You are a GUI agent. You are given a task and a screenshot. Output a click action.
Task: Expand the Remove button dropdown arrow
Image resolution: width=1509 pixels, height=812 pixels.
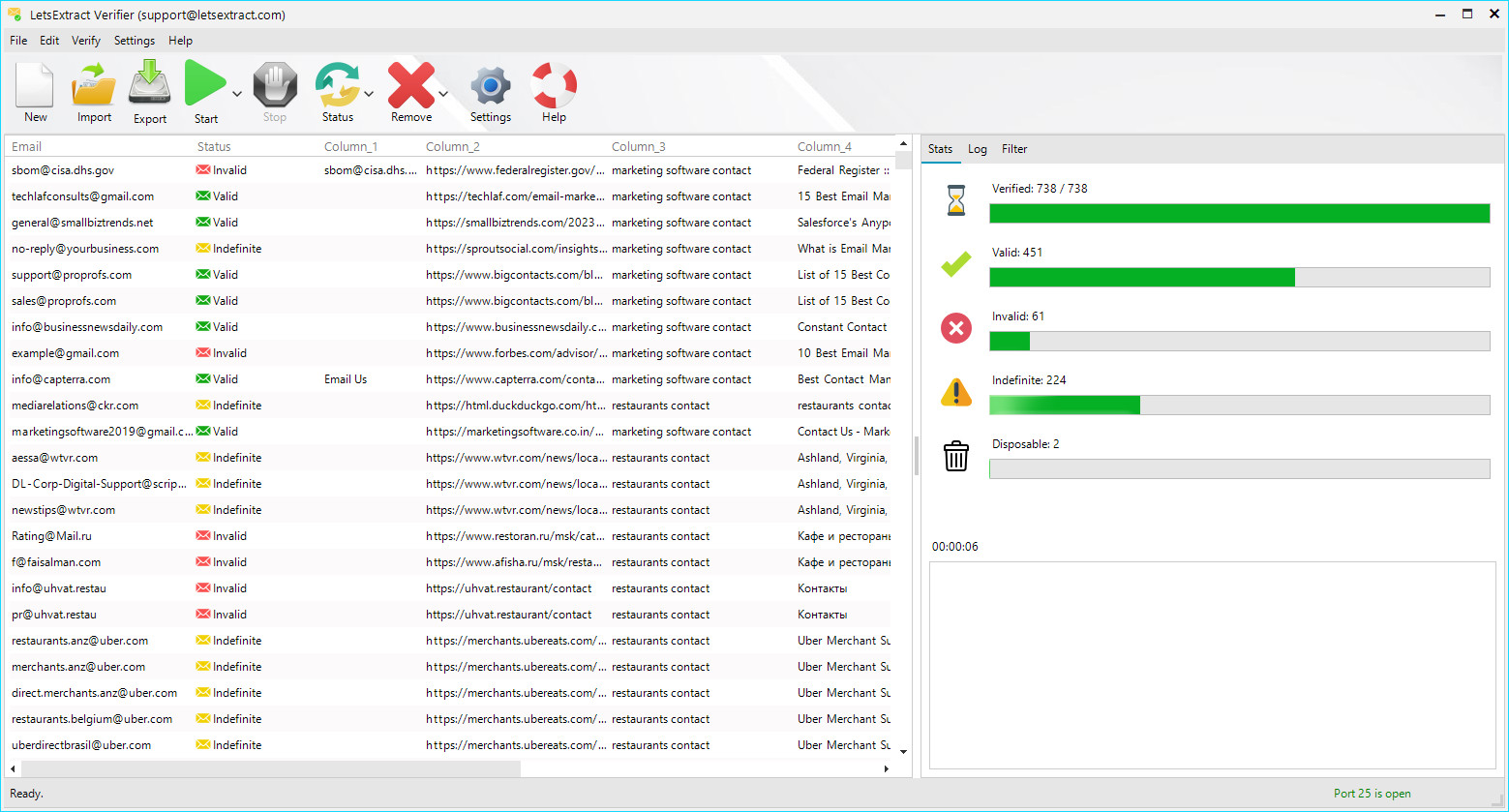(x=443, y=94)
